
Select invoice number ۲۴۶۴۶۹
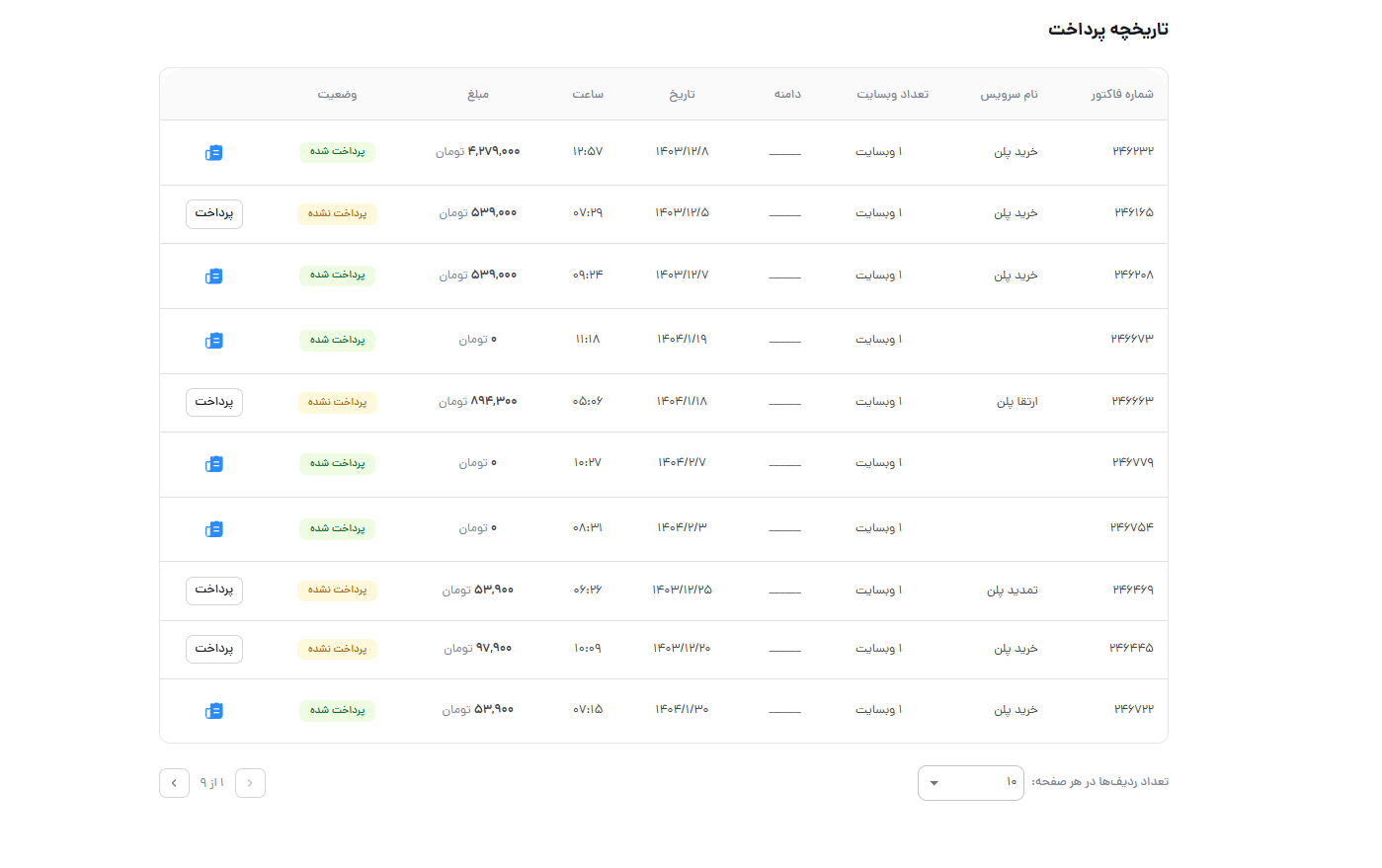pyautogui.click(x=1133, y=590)
